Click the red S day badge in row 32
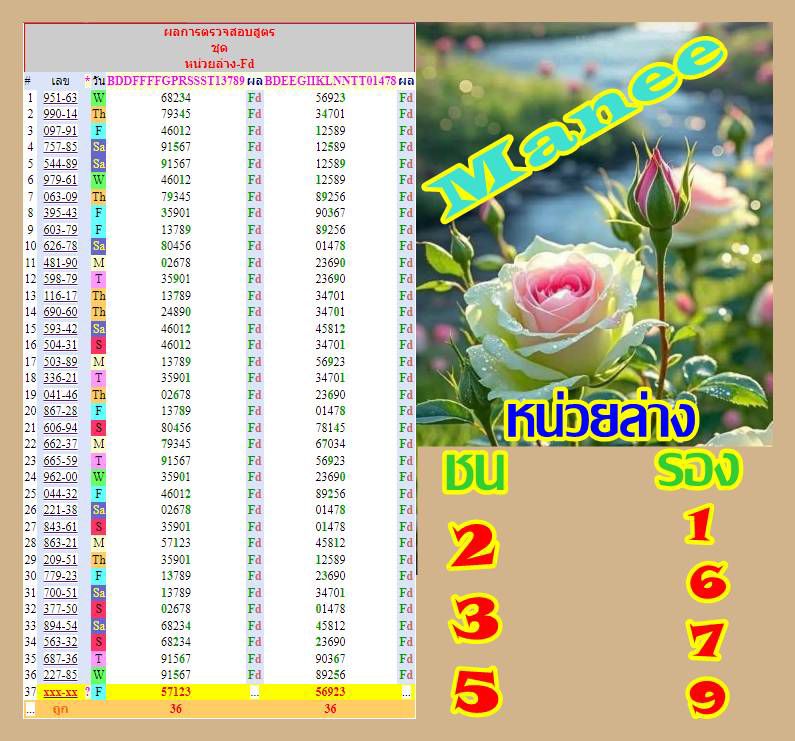Viewport: 795px width, 741px height. coord(98,609)
